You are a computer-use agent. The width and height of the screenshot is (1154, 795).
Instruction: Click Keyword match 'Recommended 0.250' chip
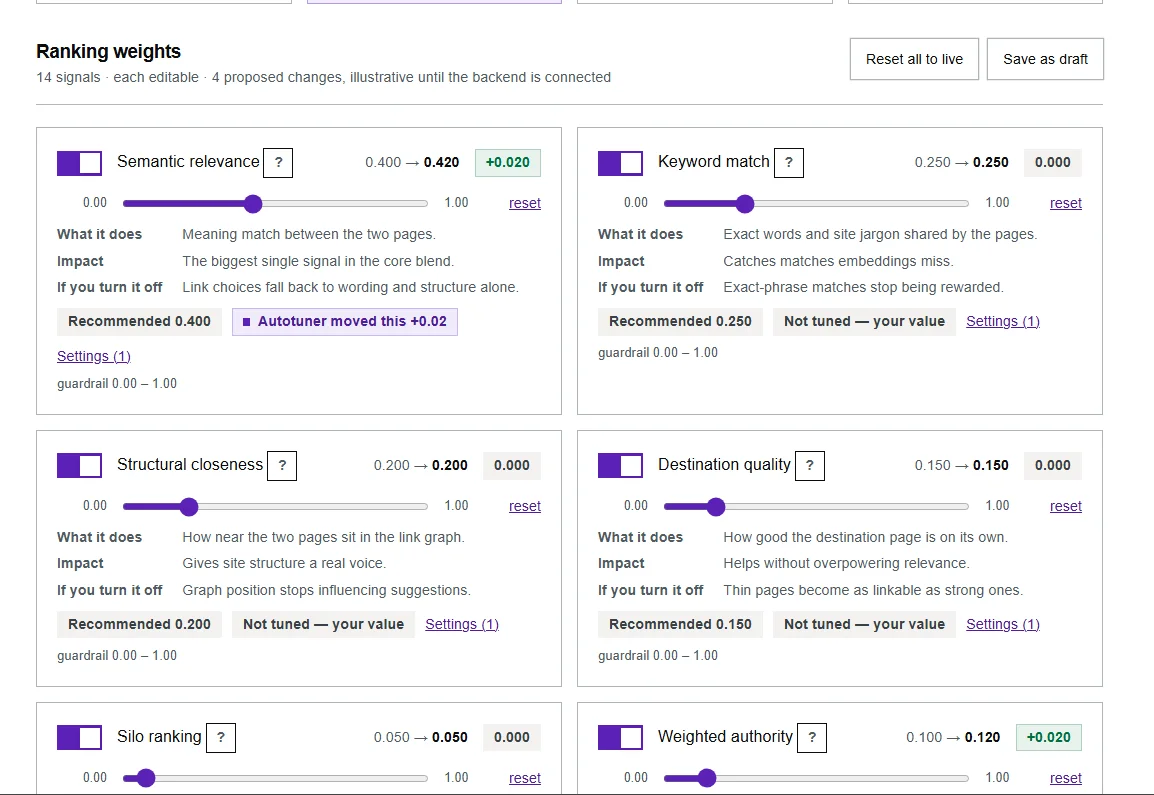[680, 322]
